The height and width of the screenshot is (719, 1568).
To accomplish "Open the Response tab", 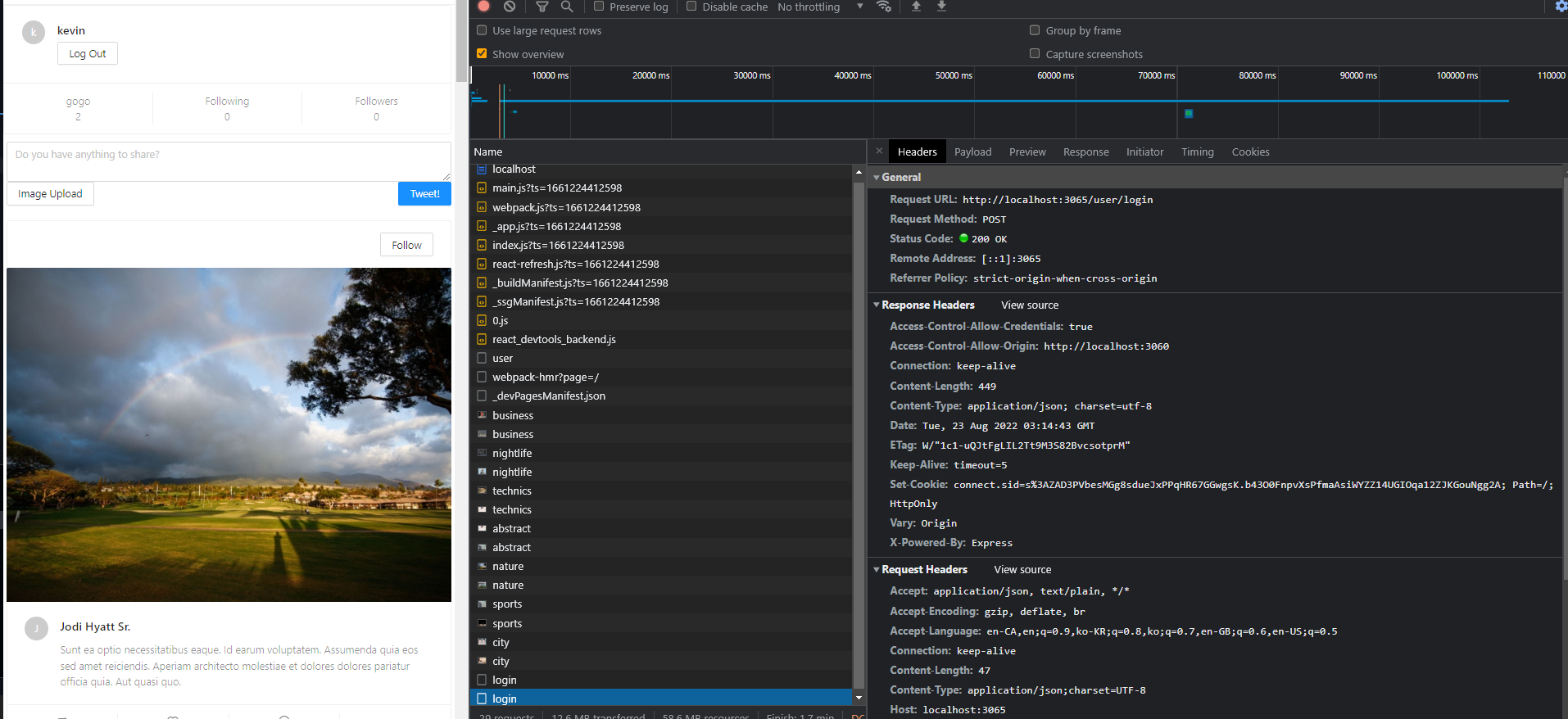I will 1085,151.
